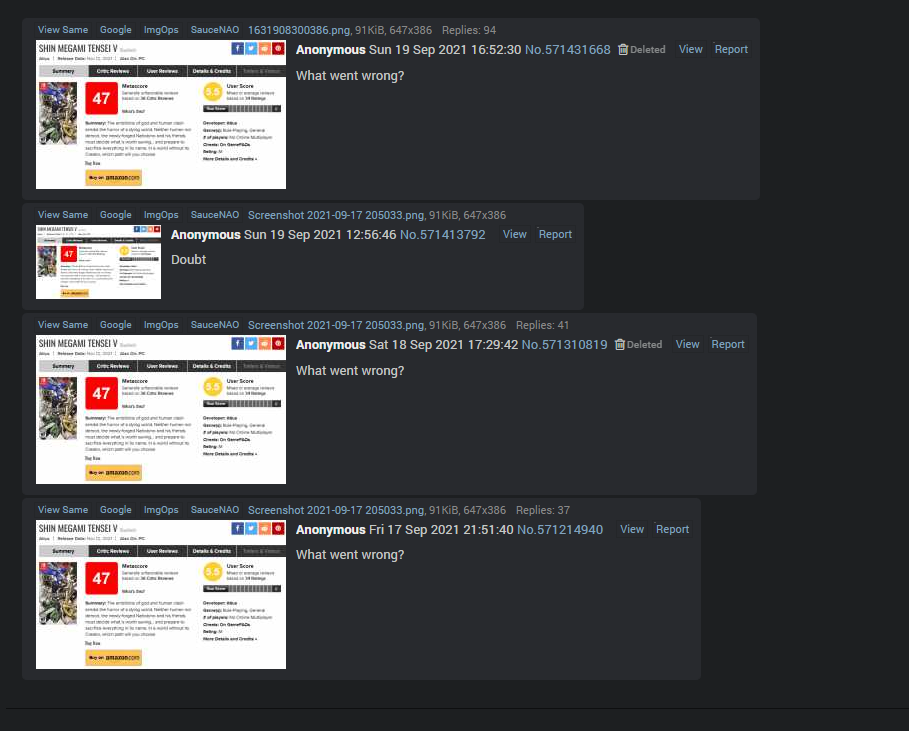
Task: Open the file link of the Doubt post
Action: (336, 215)
